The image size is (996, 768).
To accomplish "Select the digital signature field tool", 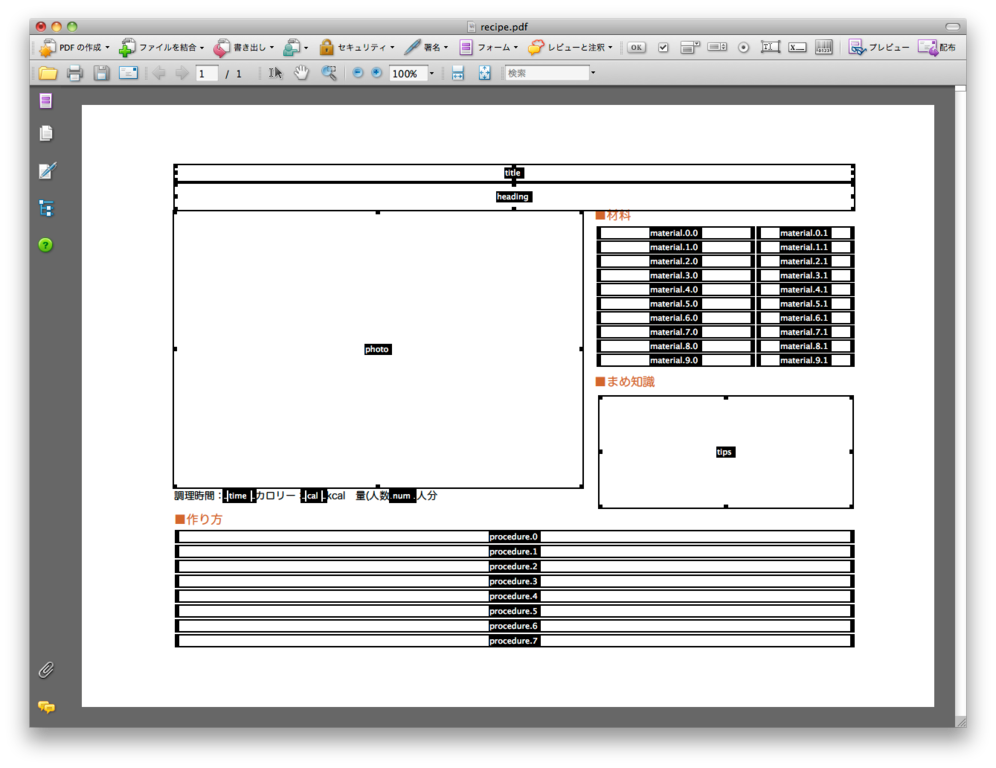I will click(x=797, y=47).
